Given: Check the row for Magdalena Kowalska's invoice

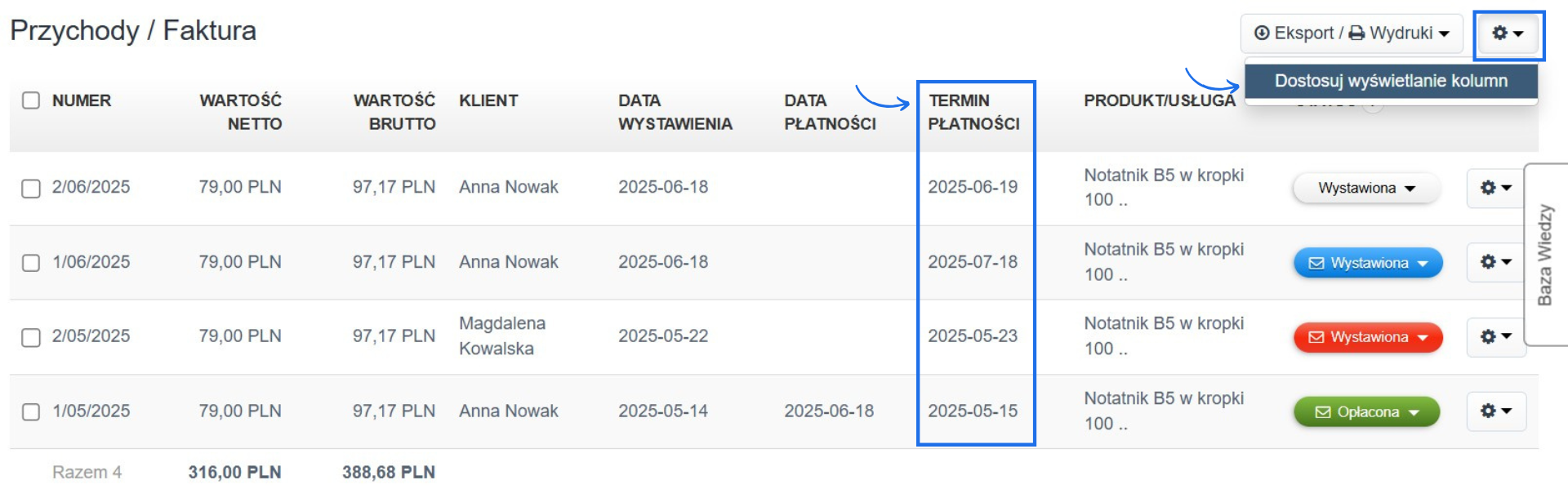Looking at the screenshot, I should pyautogui.click(x=31, y=336).
